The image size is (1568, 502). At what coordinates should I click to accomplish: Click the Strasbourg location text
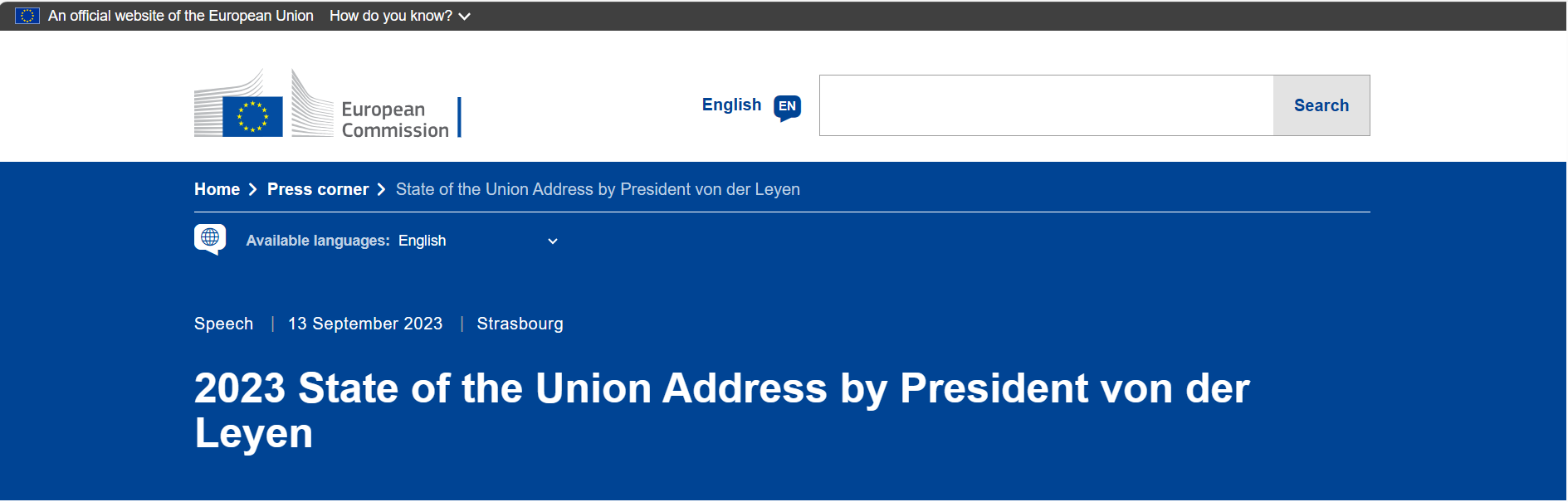click(x=520, y=324)
